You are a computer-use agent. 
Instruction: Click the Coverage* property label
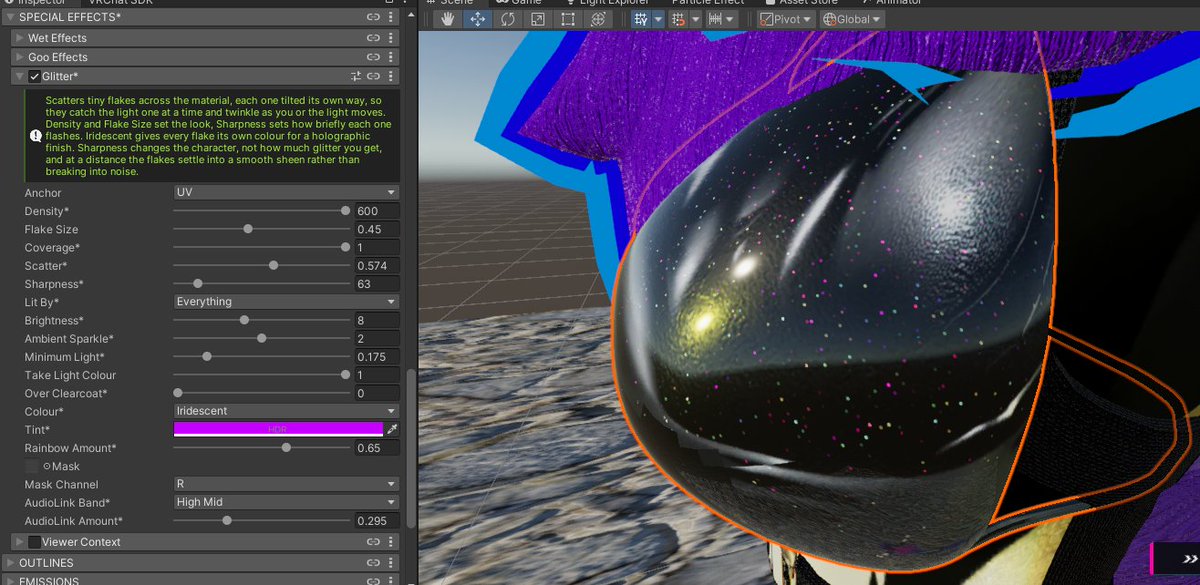click(52, 248)
